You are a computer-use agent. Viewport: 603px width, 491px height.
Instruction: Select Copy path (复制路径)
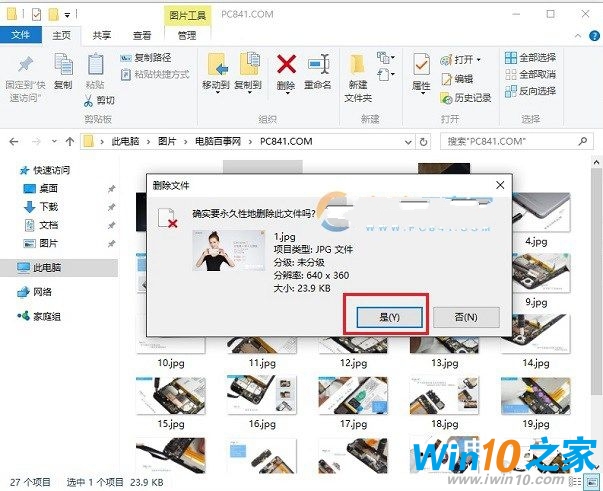tap(146, 58)
